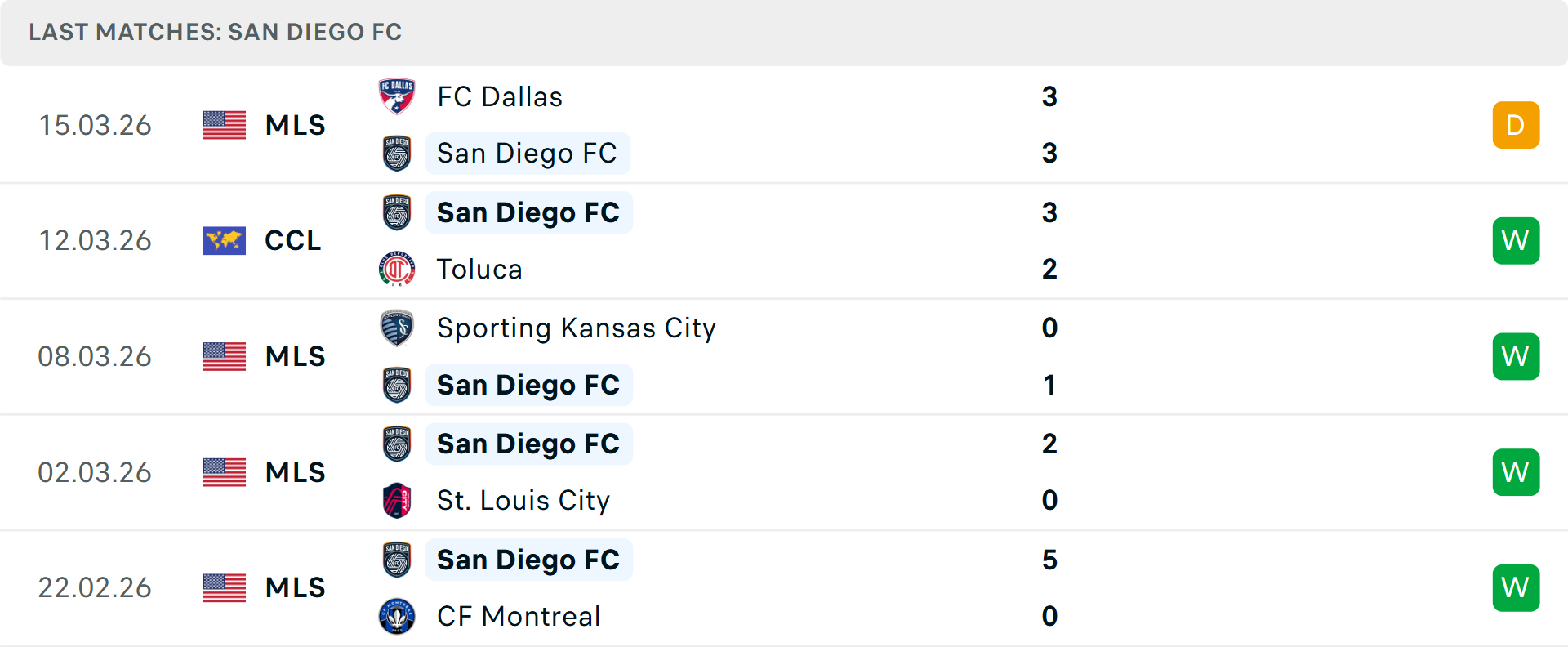Click the W badge for 22.02.26 match
The height and width of the screenshot is (647, 1568).
click(1516, 587)
